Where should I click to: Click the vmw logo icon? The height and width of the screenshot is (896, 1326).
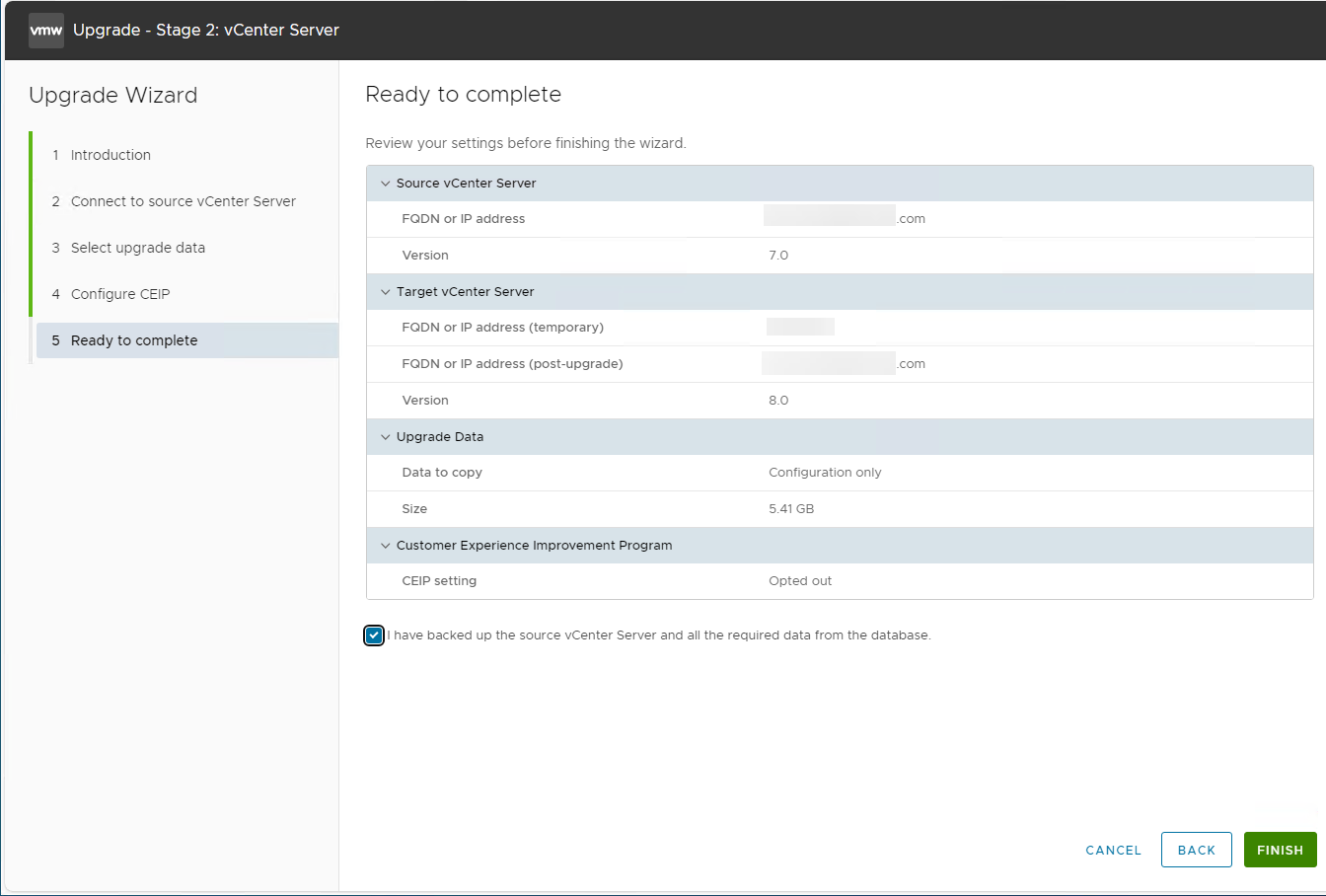point(46,31)
